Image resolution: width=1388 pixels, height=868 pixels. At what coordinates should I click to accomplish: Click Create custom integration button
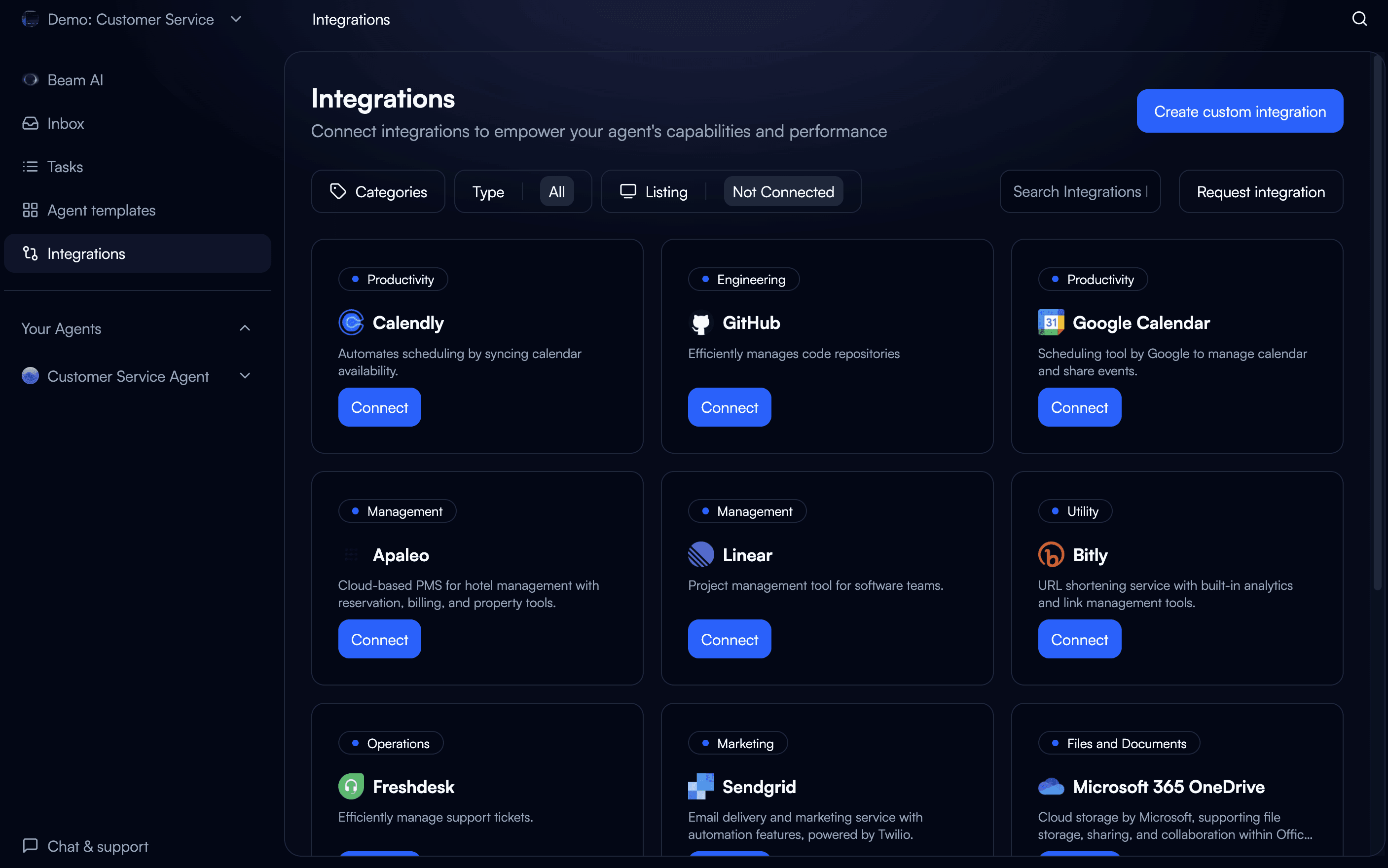click(x=1240, y=111)
